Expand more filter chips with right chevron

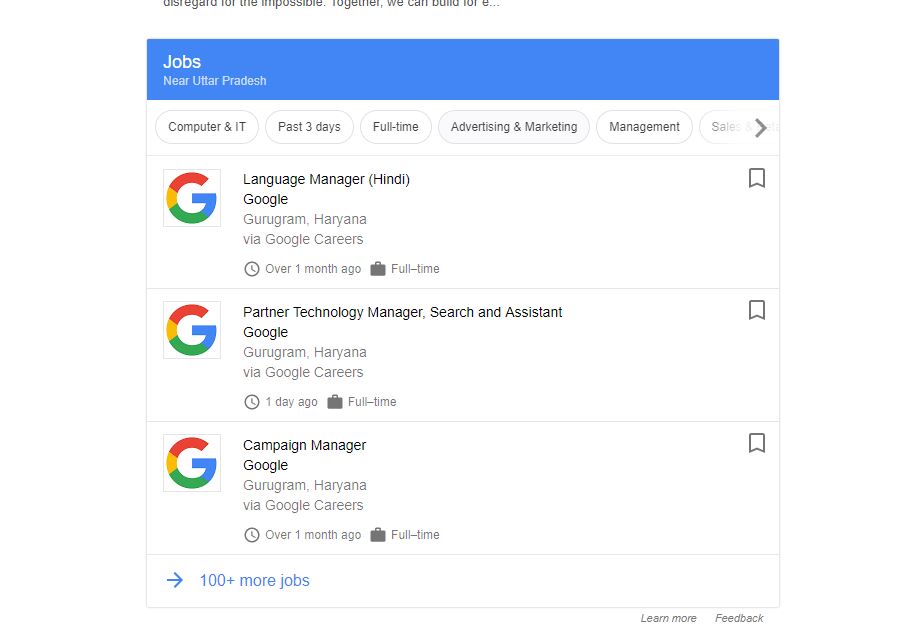(x=760, y=128)
